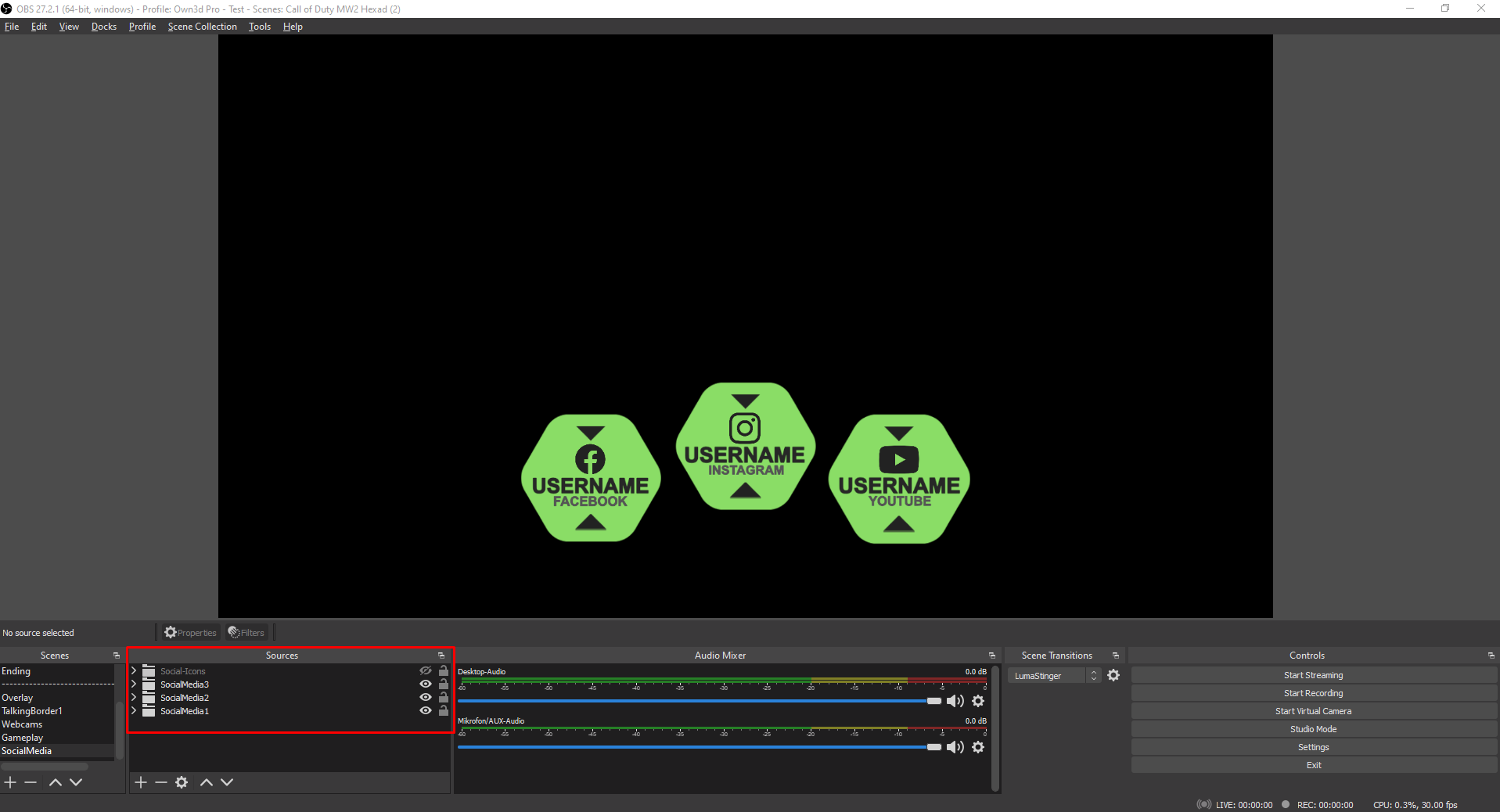
Task: Click the Filters button above Sources
Action: pyautogui.click(x=246, y=633)
